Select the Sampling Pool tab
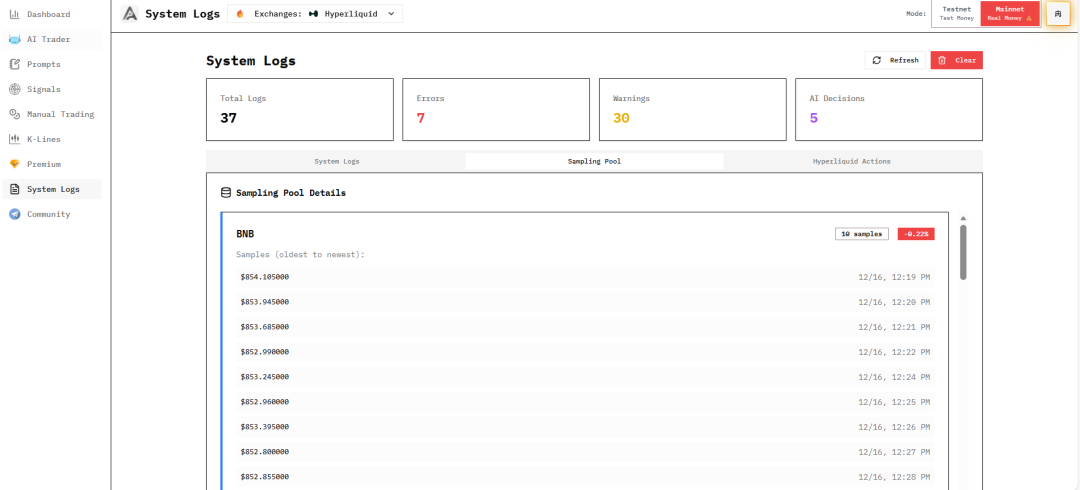Screen dimensions: 1080x490 (x=594, y=161)
